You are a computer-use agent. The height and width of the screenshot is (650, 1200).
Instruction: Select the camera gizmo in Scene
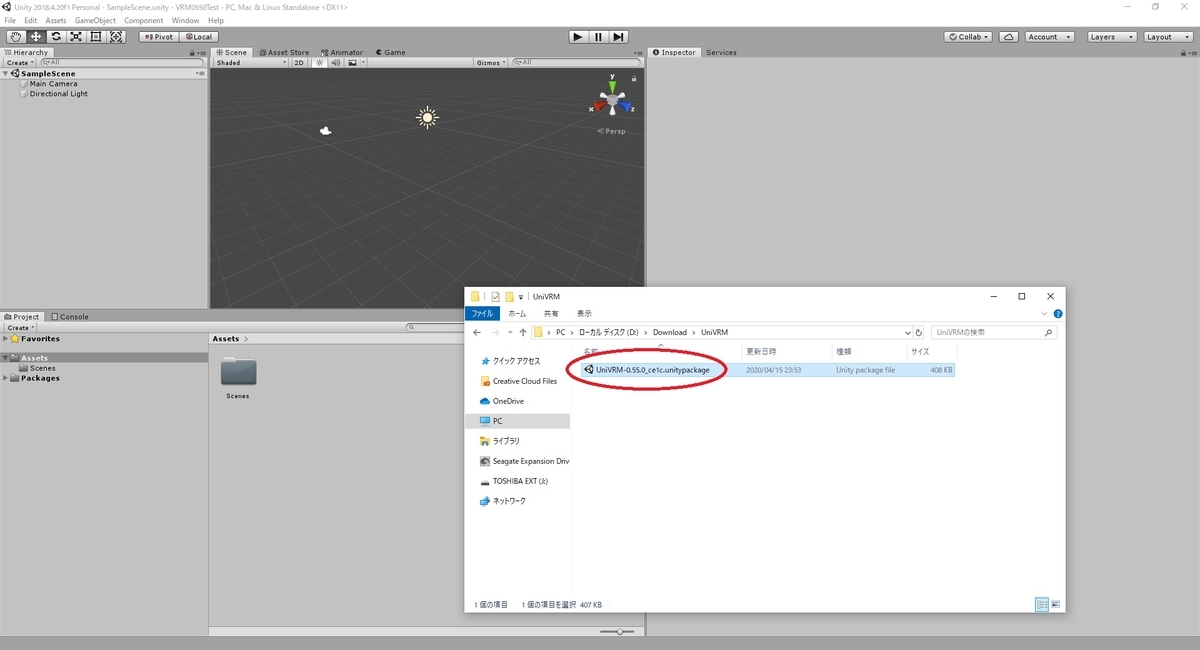tap(325, 131)
